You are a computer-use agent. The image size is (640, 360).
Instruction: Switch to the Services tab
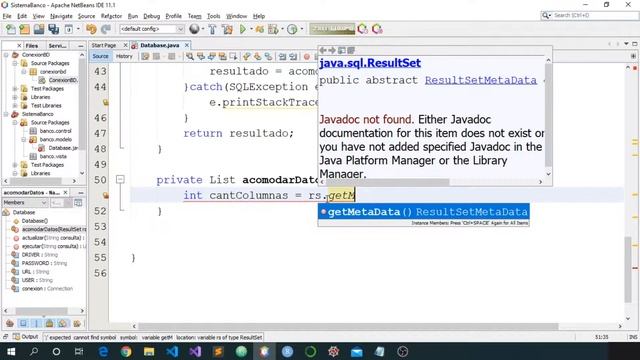[58, 46]
